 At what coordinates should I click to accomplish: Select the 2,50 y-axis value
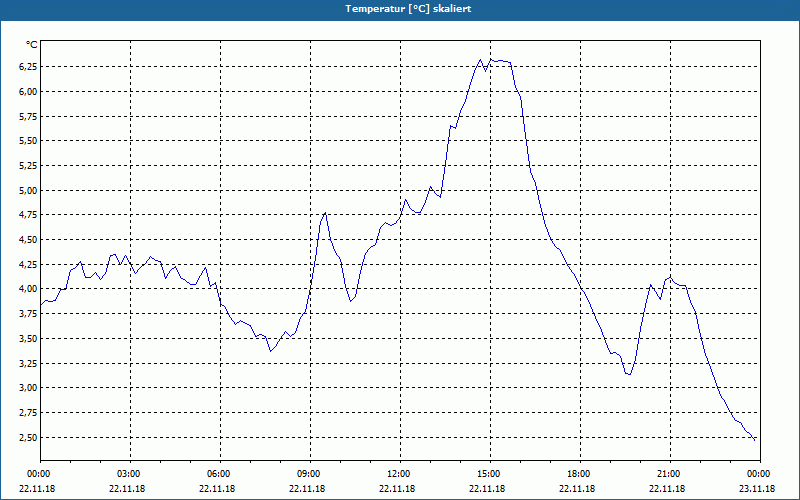[29, 437]
